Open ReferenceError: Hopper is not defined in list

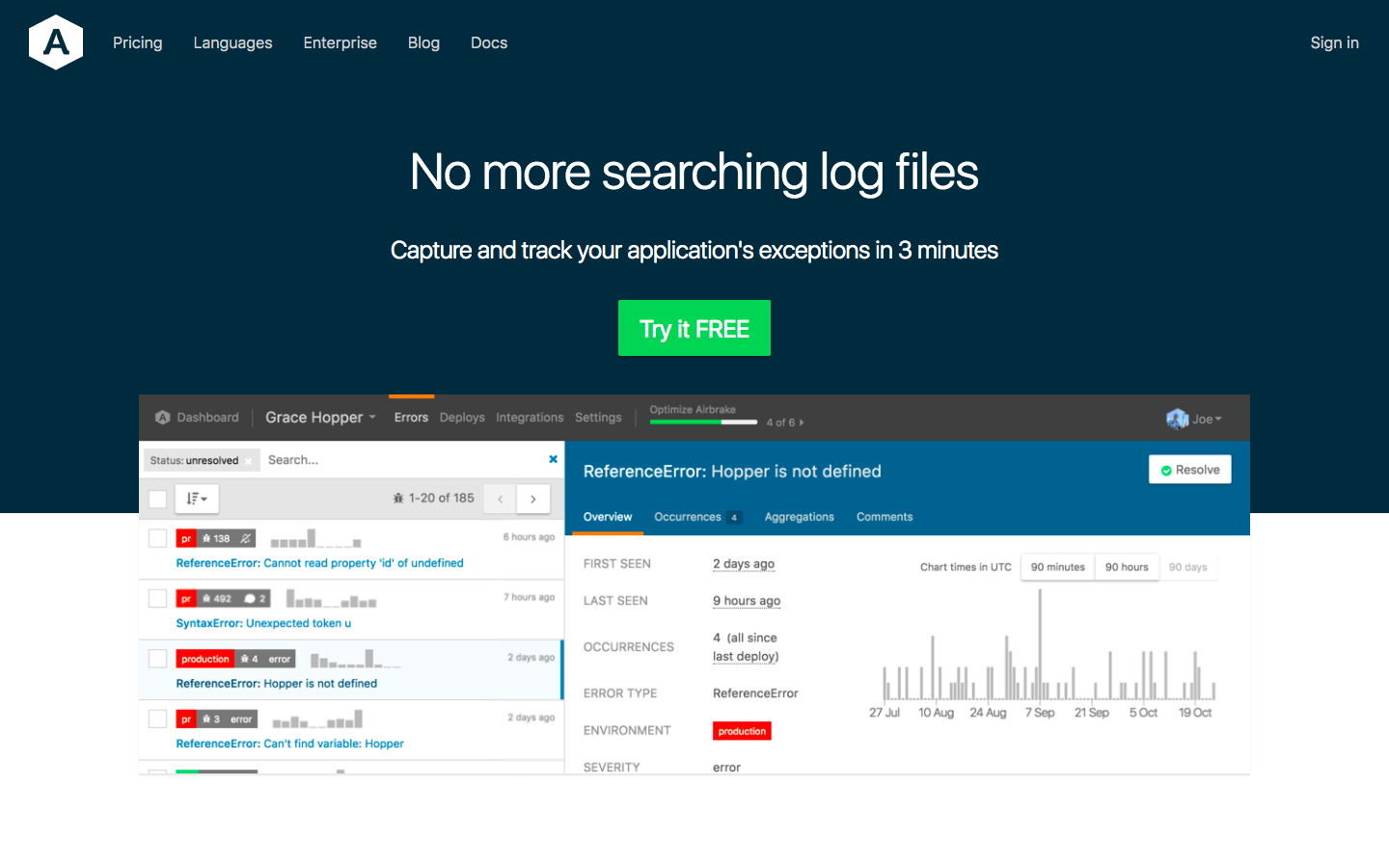point(277,684)
